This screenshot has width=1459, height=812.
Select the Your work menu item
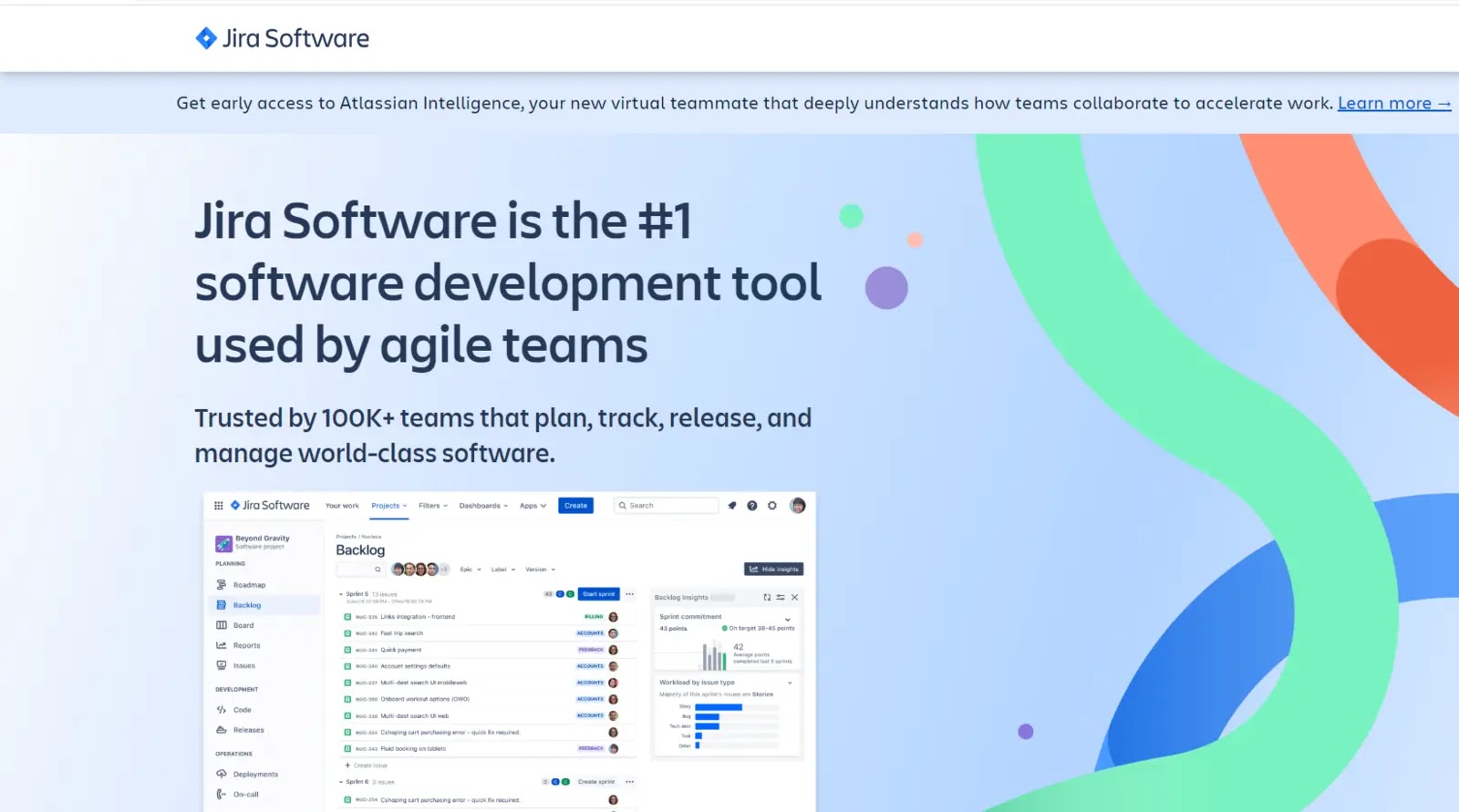point(342,506)
